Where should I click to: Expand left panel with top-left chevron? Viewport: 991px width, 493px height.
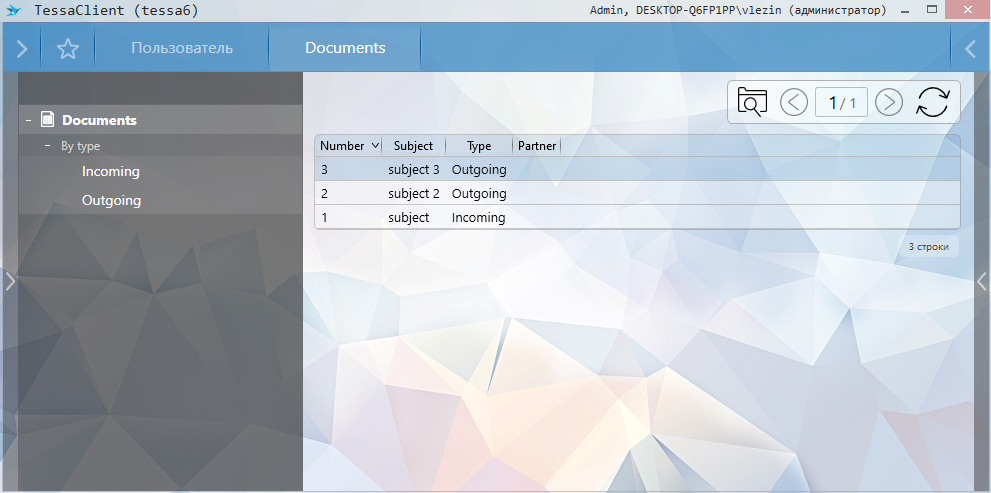[x=21, y=49]
